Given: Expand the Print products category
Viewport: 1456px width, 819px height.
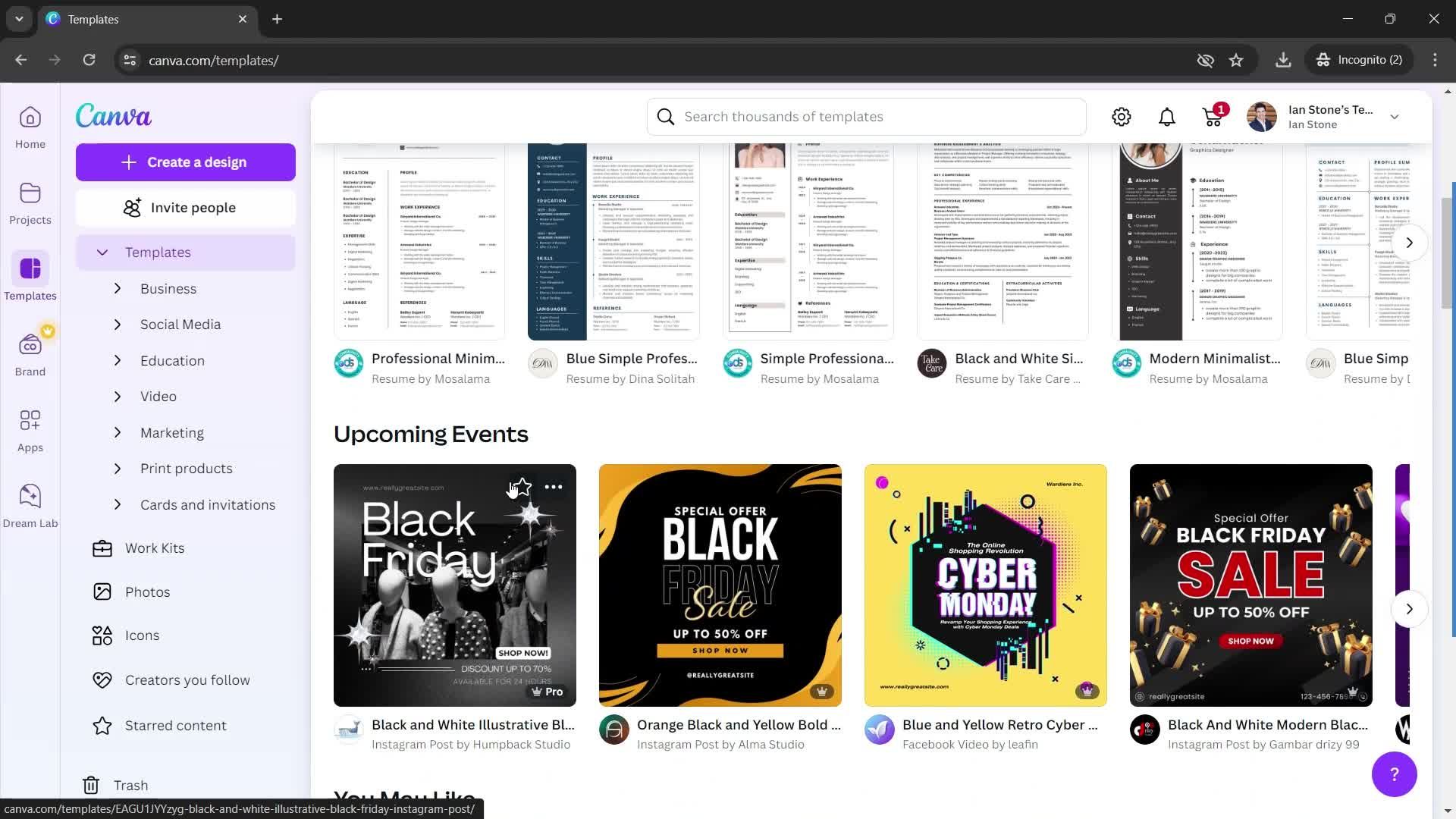Looking at the screenshot, I should 118,469.
